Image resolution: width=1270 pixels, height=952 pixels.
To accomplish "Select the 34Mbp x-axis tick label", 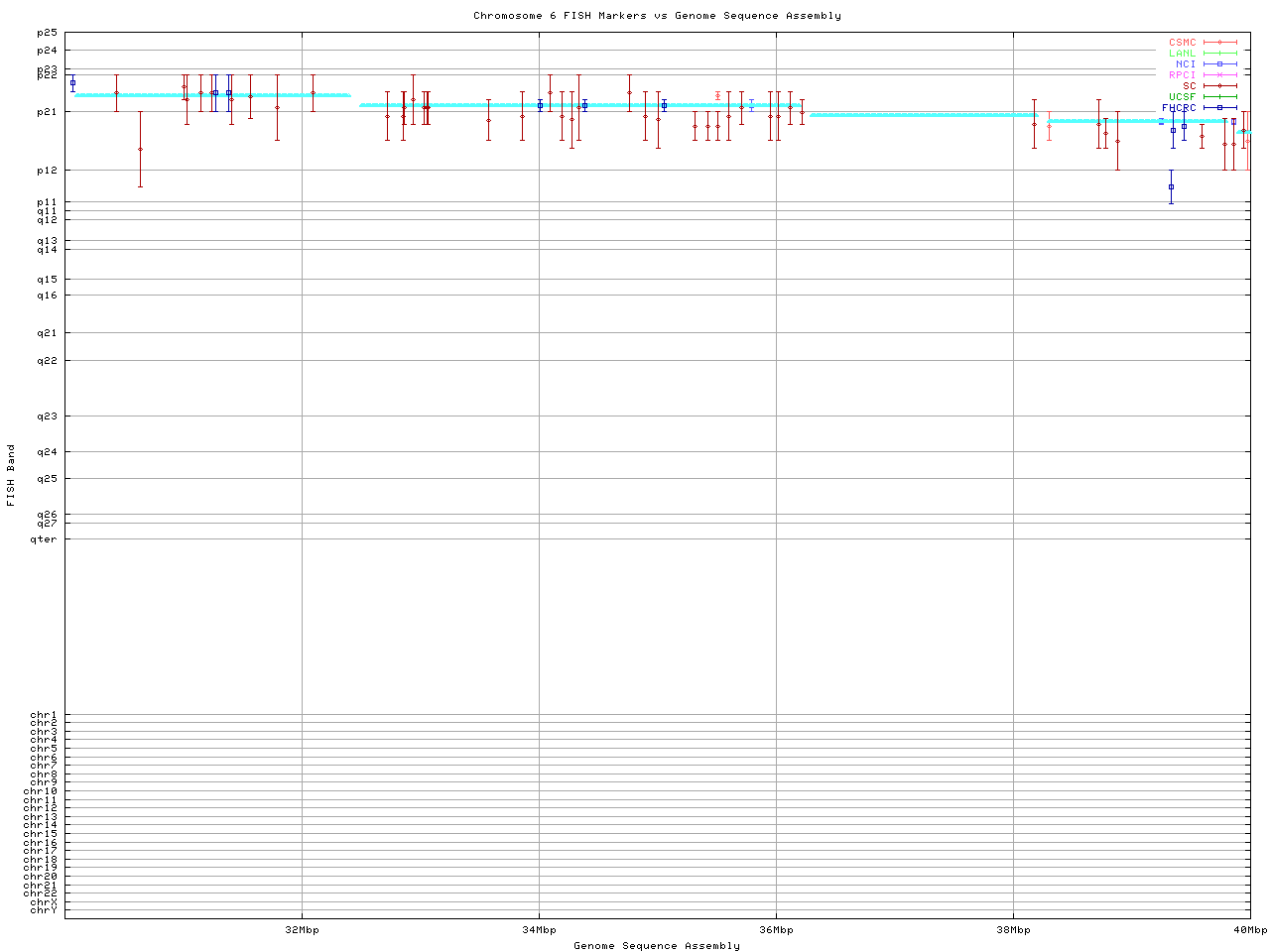I will pos(539,930).
